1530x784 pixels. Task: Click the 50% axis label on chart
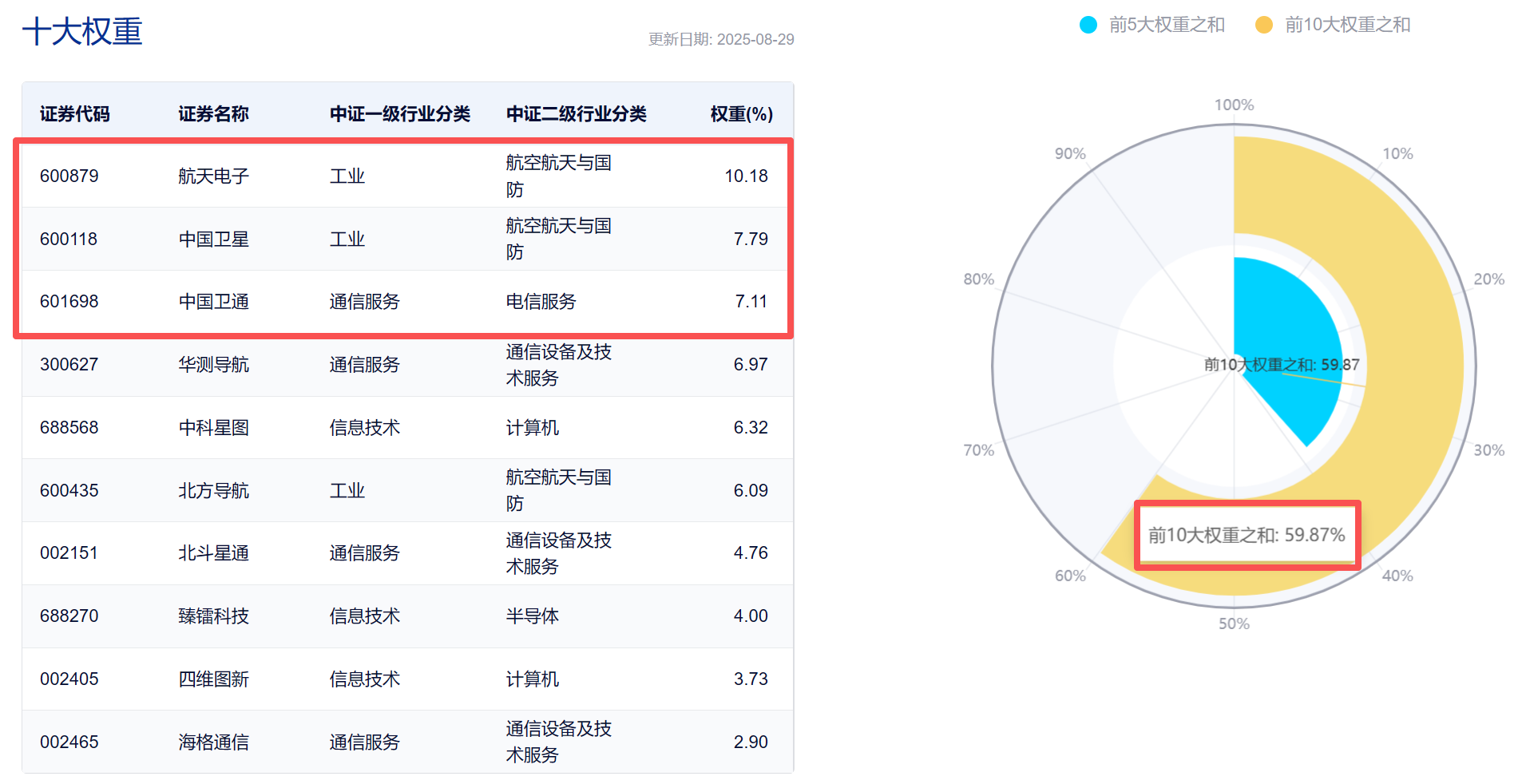pyautogui.click(x=1234, y=624)
